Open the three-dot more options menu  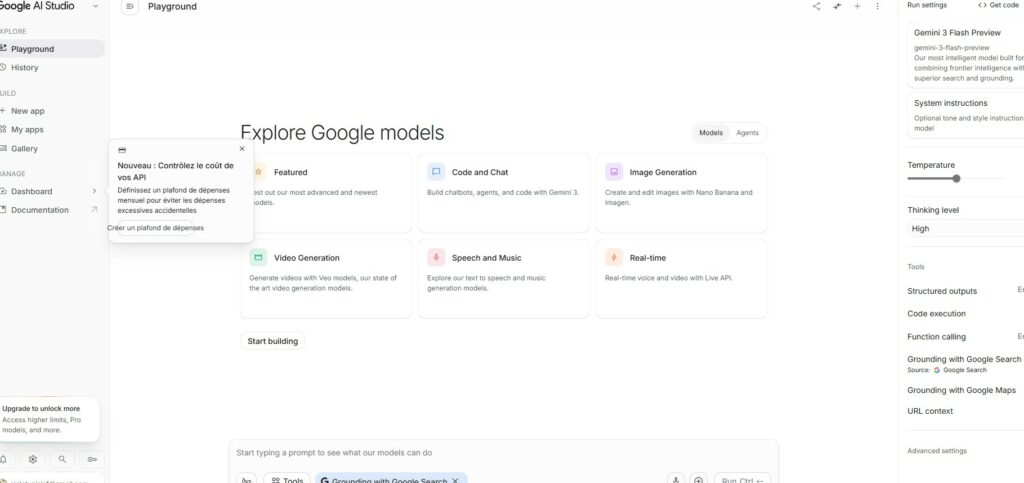pos(877,7)
